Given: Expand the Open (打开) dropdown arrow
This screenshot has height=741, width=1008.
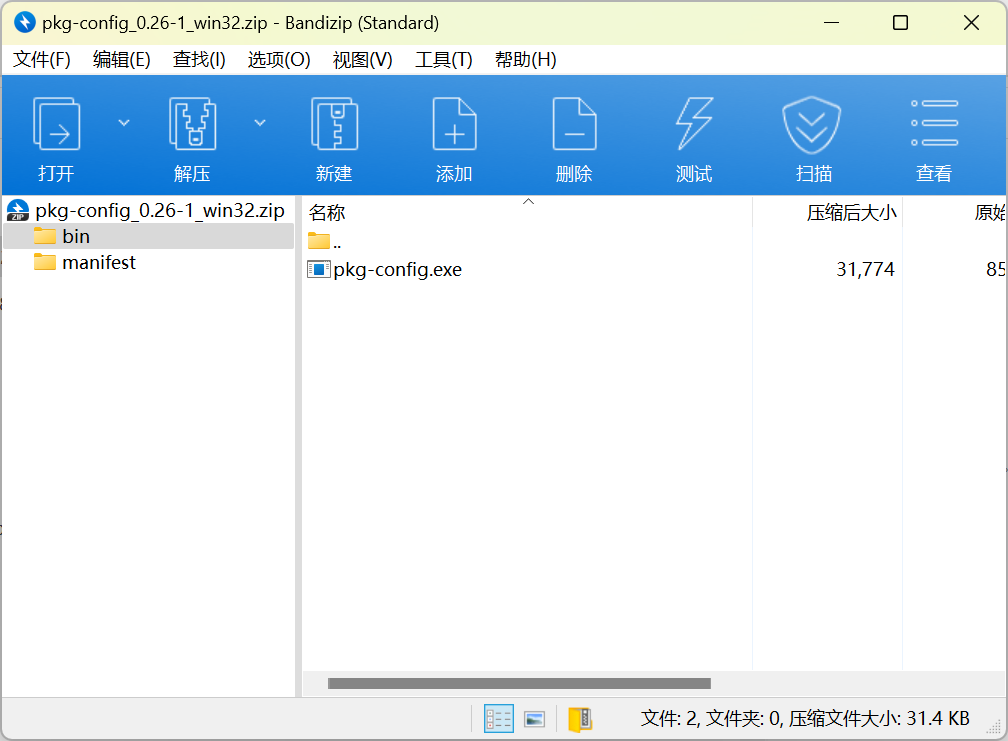Looking at the screenshot, I should click(x=124, y=123).
